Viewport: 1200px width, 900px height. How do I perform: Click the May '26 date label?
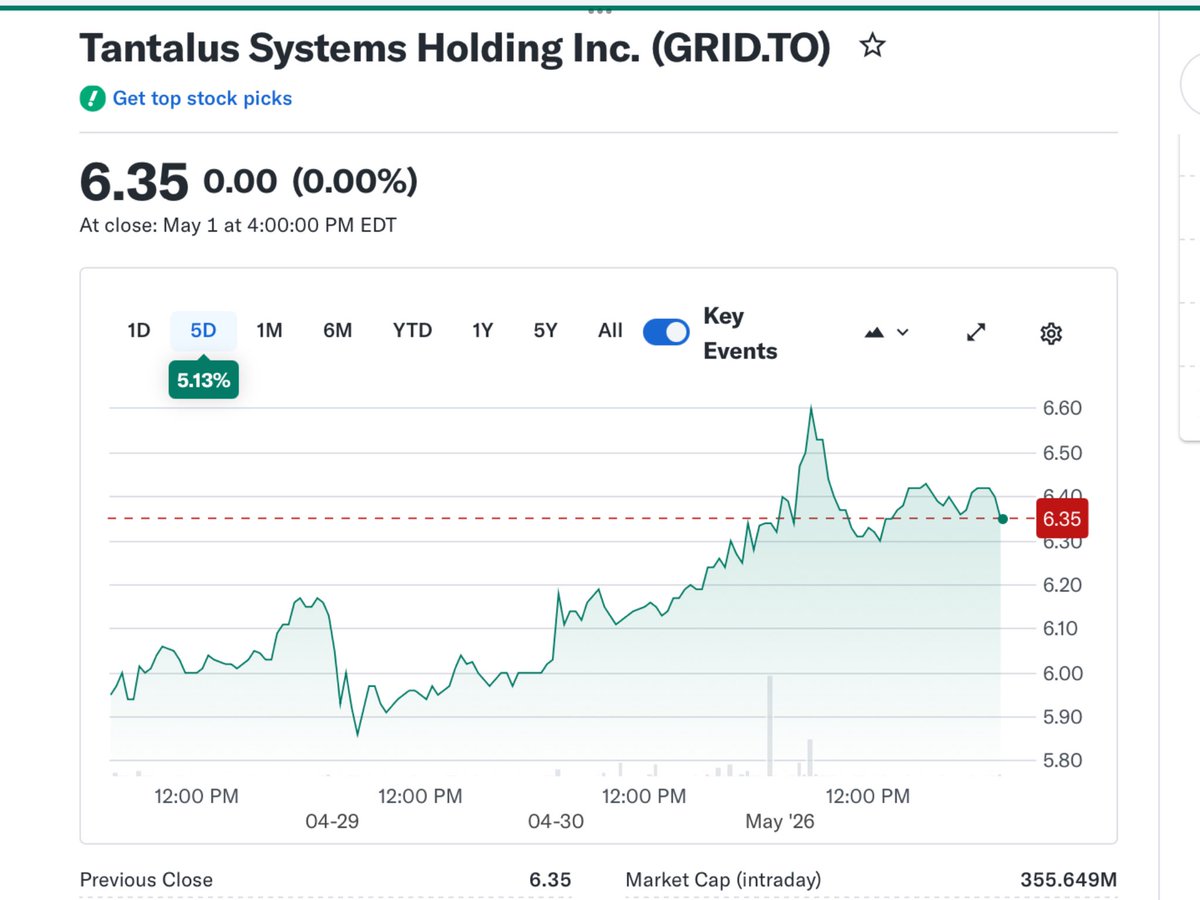point(780,821)
